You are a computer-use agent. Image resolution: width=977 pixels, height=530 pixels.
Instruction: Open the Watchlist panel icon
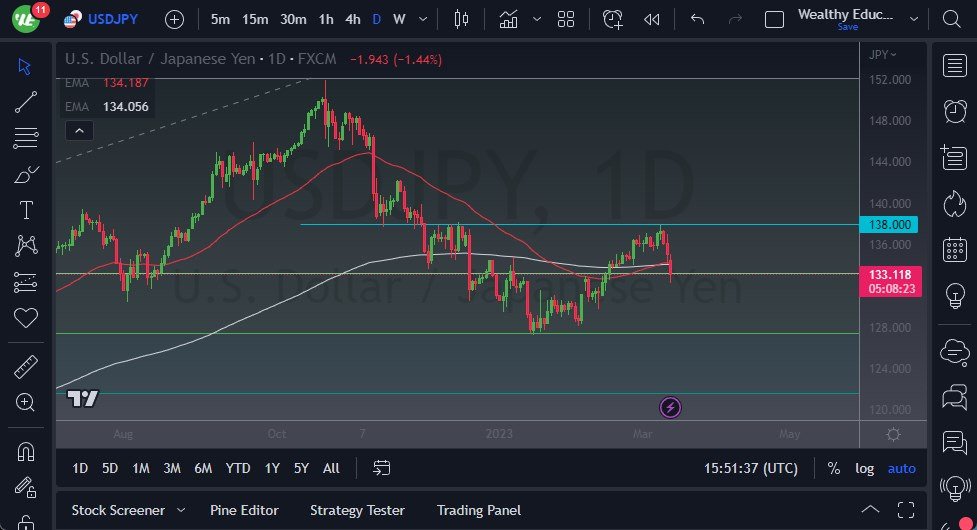[954, 66]
